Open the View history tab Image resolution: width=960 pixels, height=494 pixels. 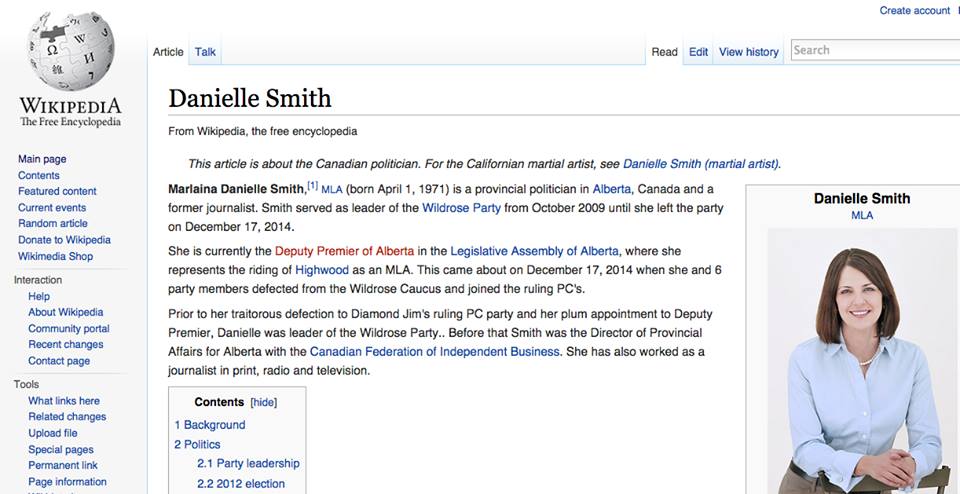749,52
